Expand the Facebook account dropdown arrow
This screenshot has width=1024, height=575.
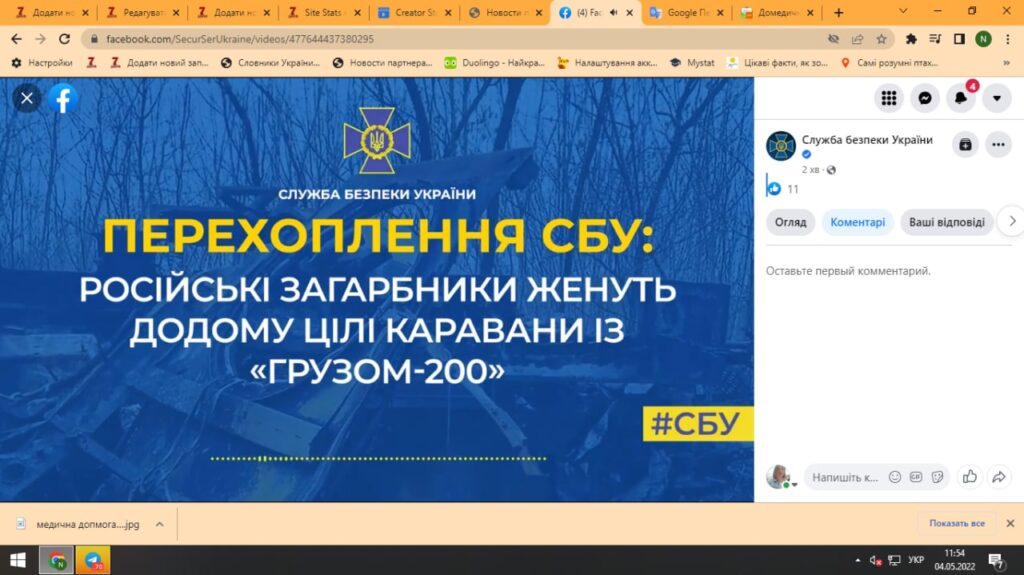[997, 98]
